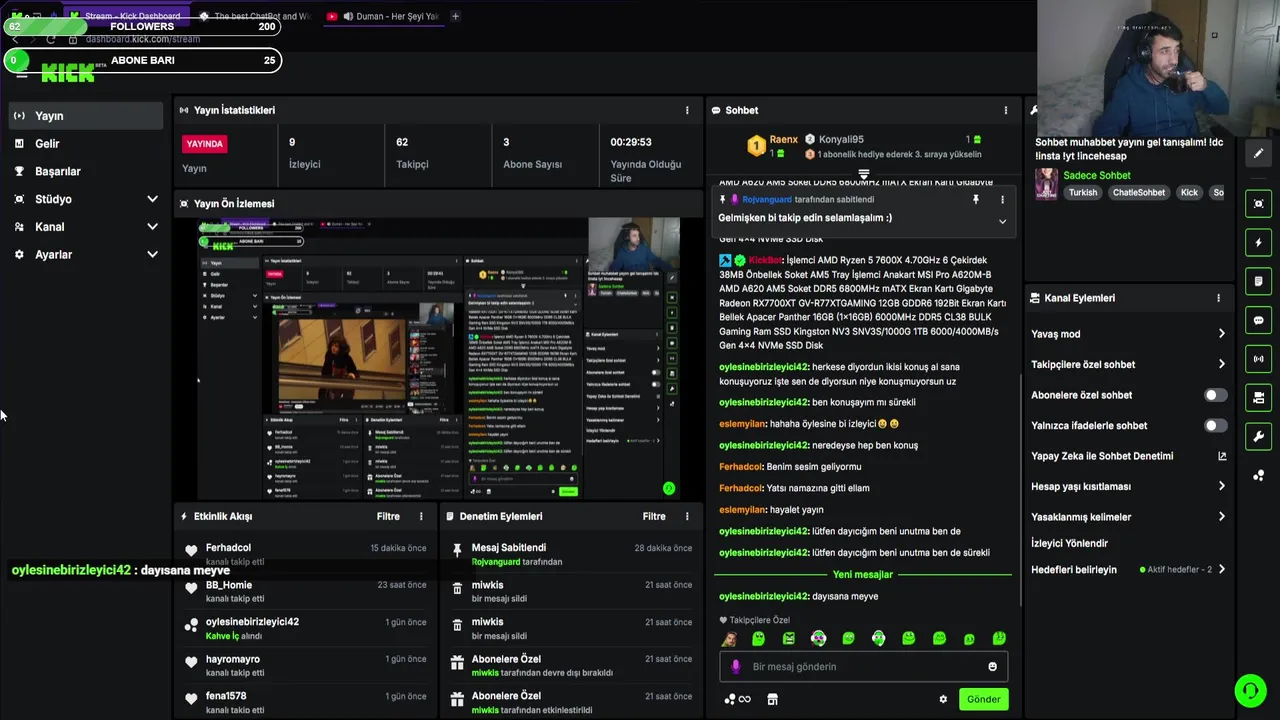The image size is (1280, 720).
Task: Click the document note icon in right rail
Action: click(x=1258, y=281)
